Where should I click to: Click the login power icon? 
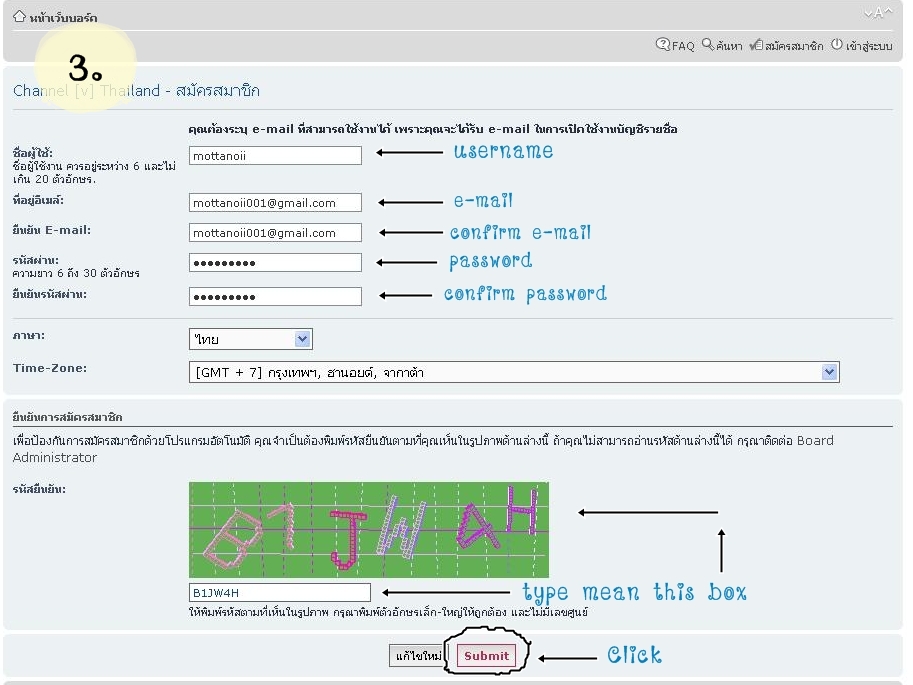[x=837, y=44]
